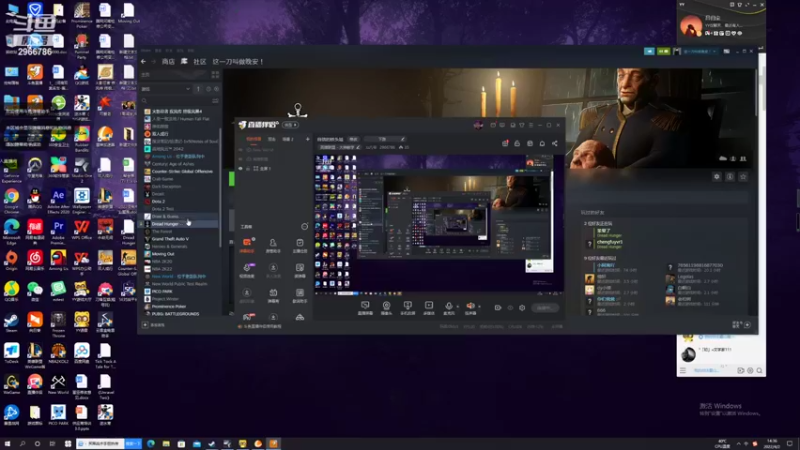Add screen capture source in streaming app
800x450 pixels.
pyautogui.click(x=365, y=307)
